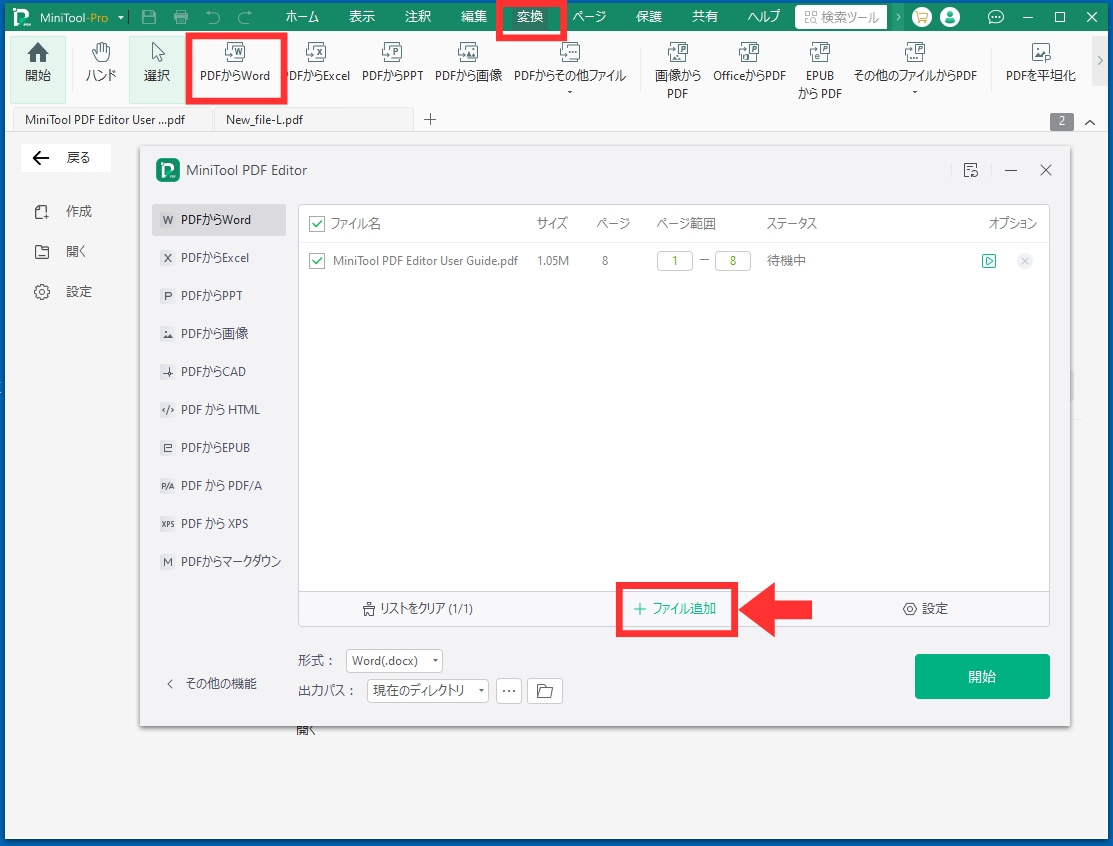The image size is (1113, 846).
Task: Select PDFからEPUB in conversion list
Action: point(219,448)
